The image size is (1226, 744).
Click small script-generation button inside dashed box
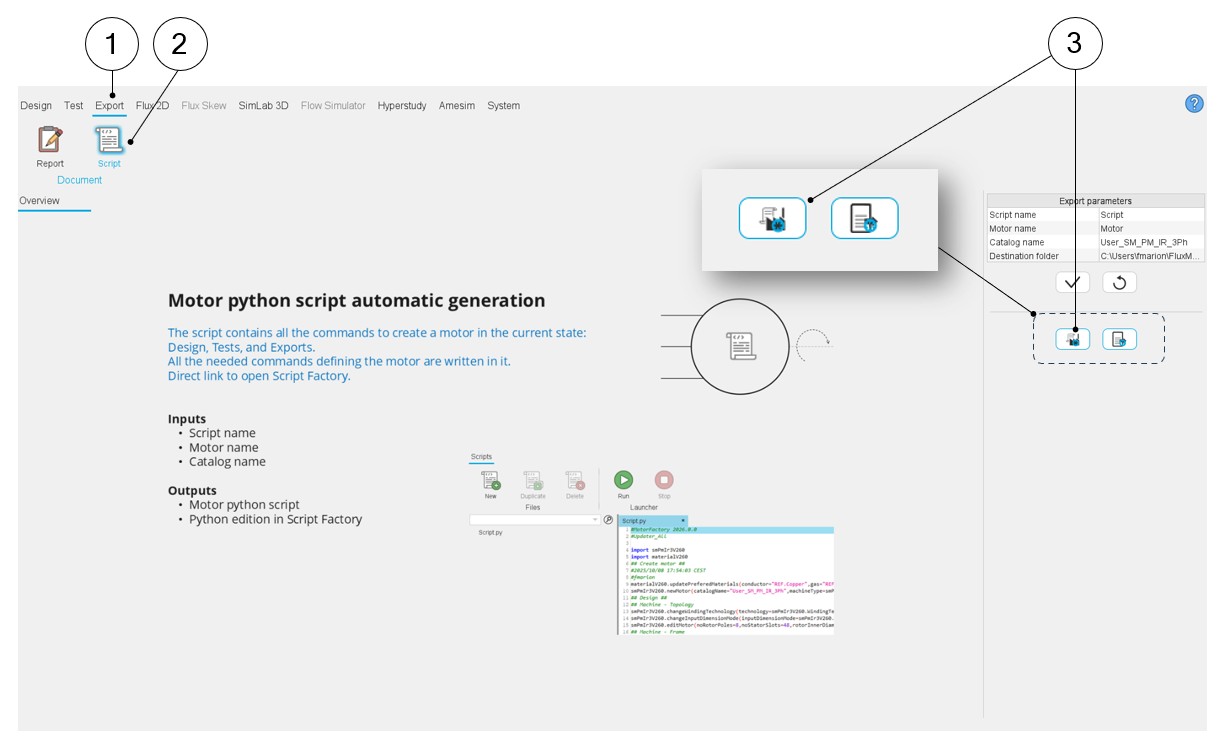1073,340
